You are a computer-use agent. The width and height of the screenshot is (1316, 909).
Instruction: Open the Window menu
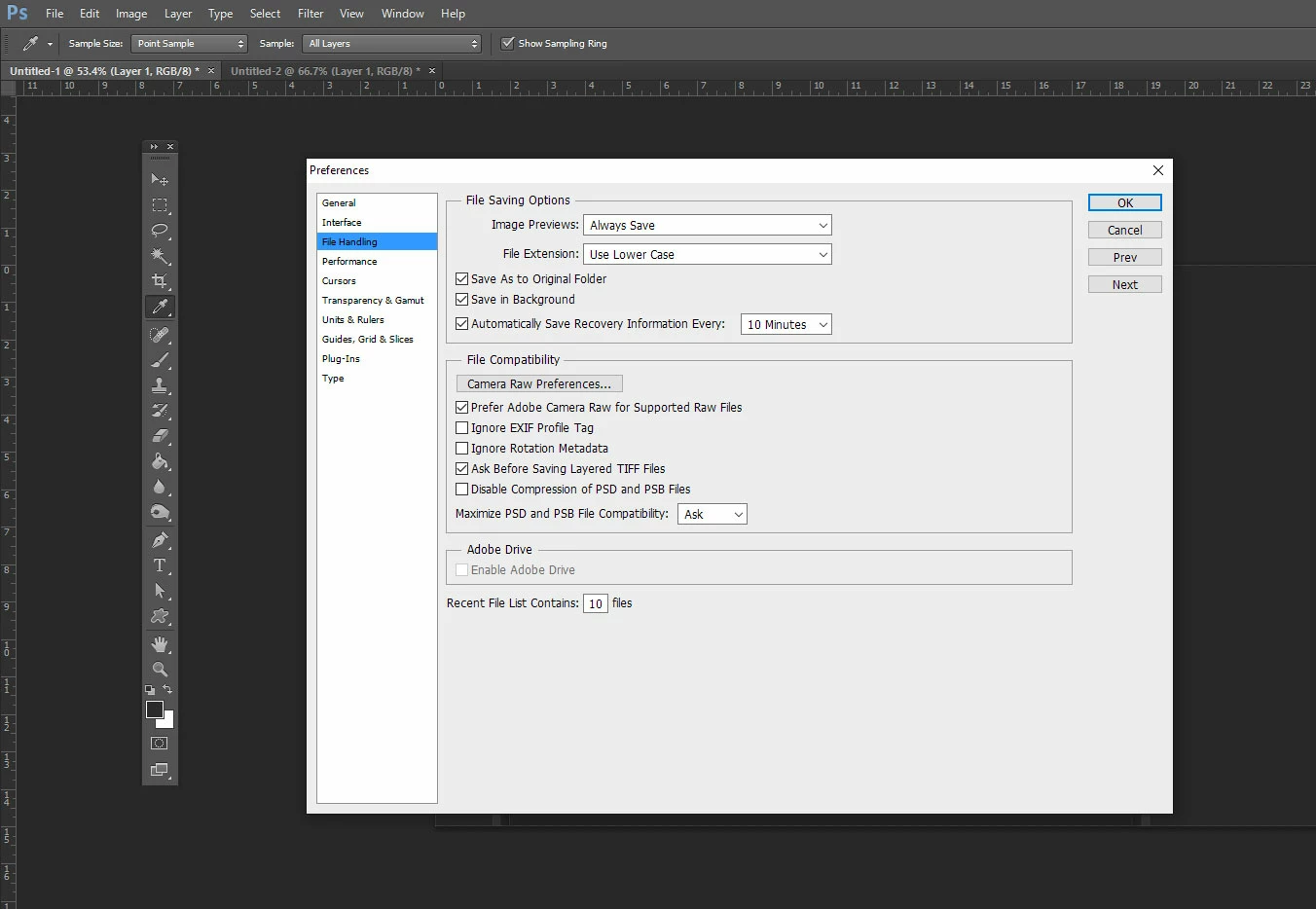403,14
